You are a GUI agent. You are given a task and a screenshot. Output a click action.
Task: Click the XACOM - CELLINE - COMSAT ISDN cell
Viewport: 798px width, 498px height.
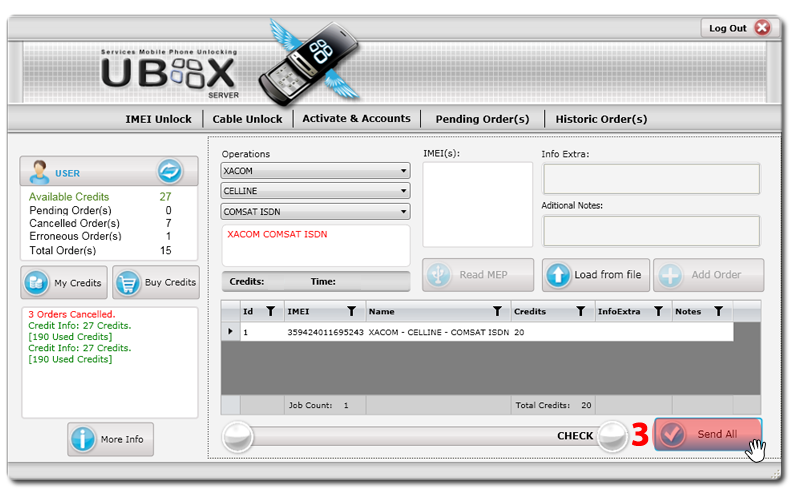coord(439,332)
